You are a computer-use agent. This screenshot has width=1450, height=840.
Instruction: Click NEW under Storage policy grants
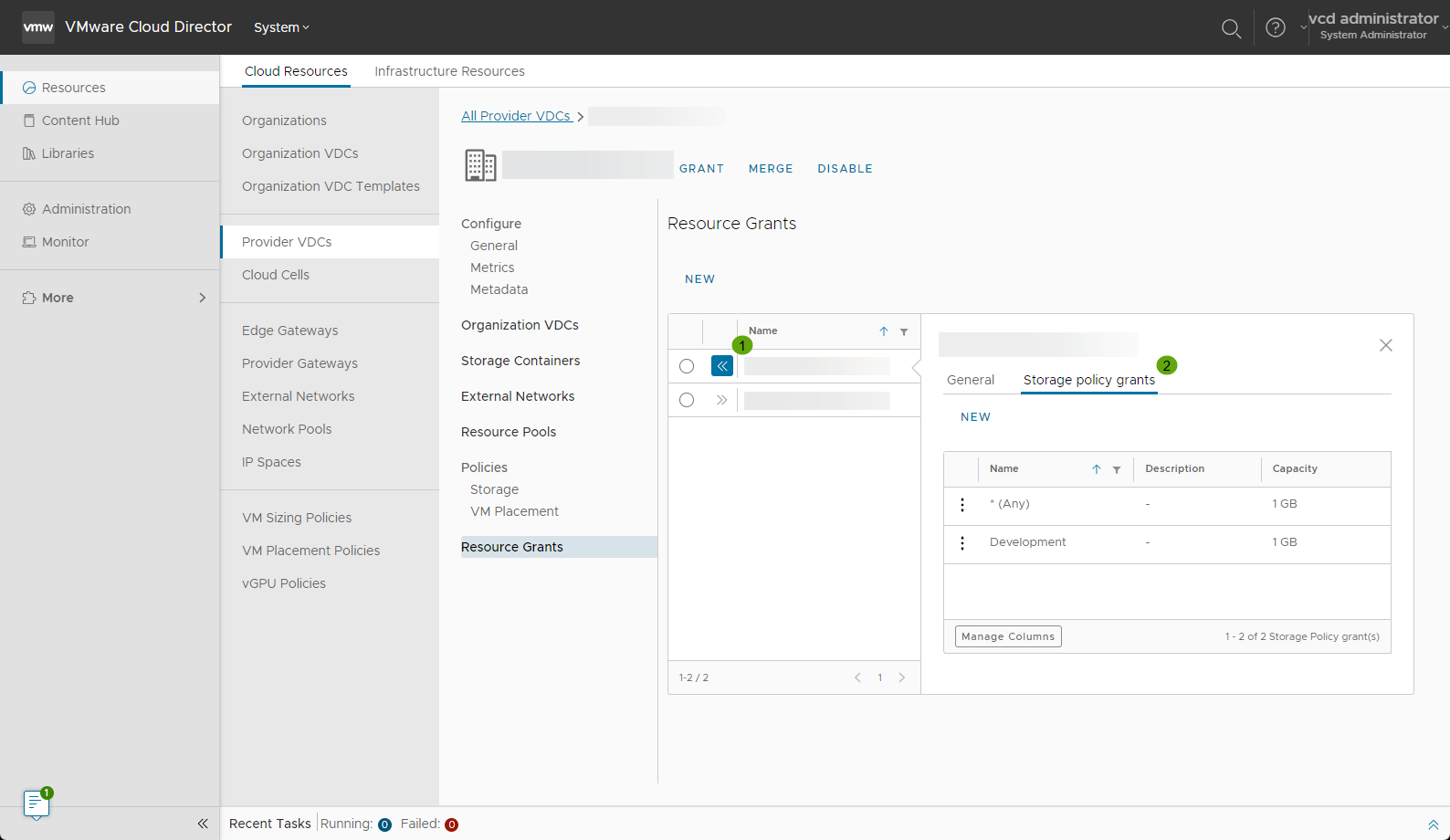click(975, 417)
